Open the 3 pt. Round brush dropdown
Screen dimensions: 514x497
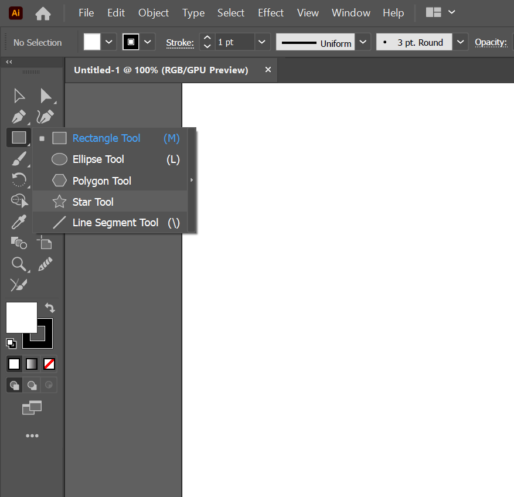(460, 42)
